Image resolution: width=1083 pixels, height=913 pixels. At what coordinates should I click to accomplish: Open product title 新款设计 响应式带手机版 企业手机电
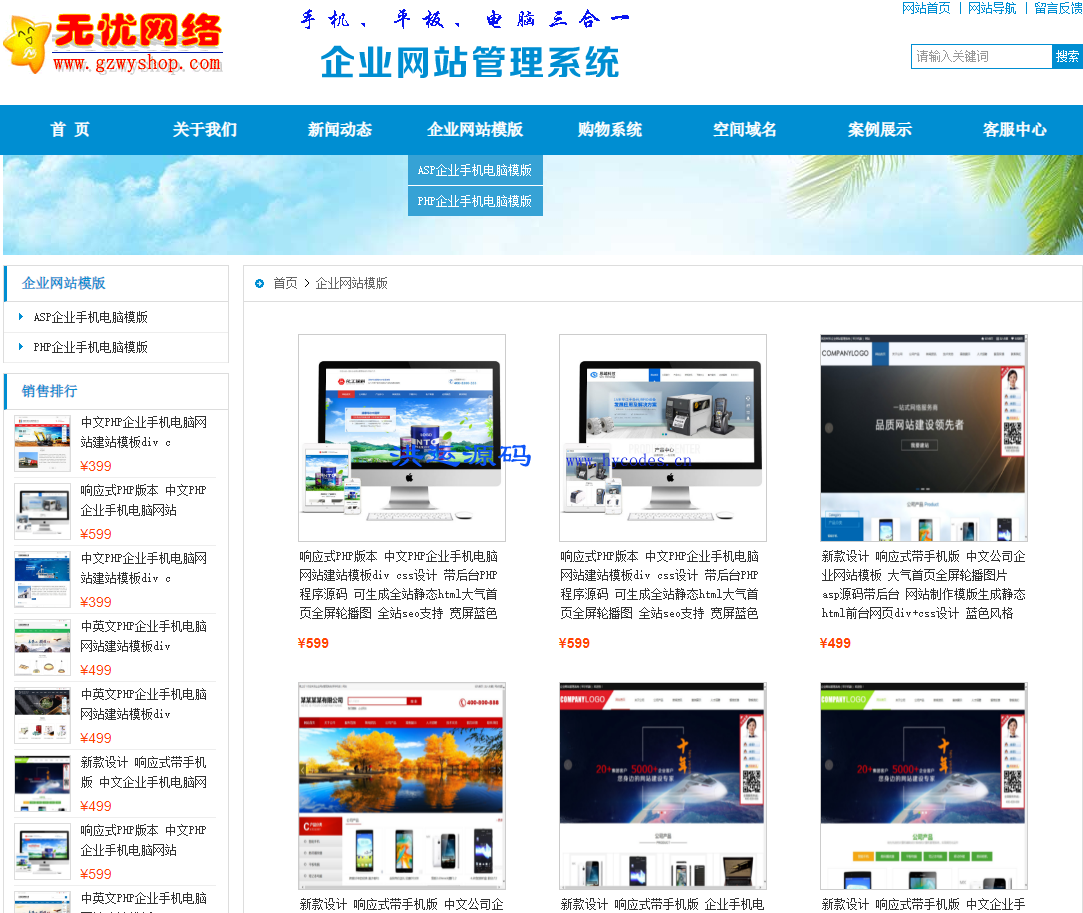[662, 904]
